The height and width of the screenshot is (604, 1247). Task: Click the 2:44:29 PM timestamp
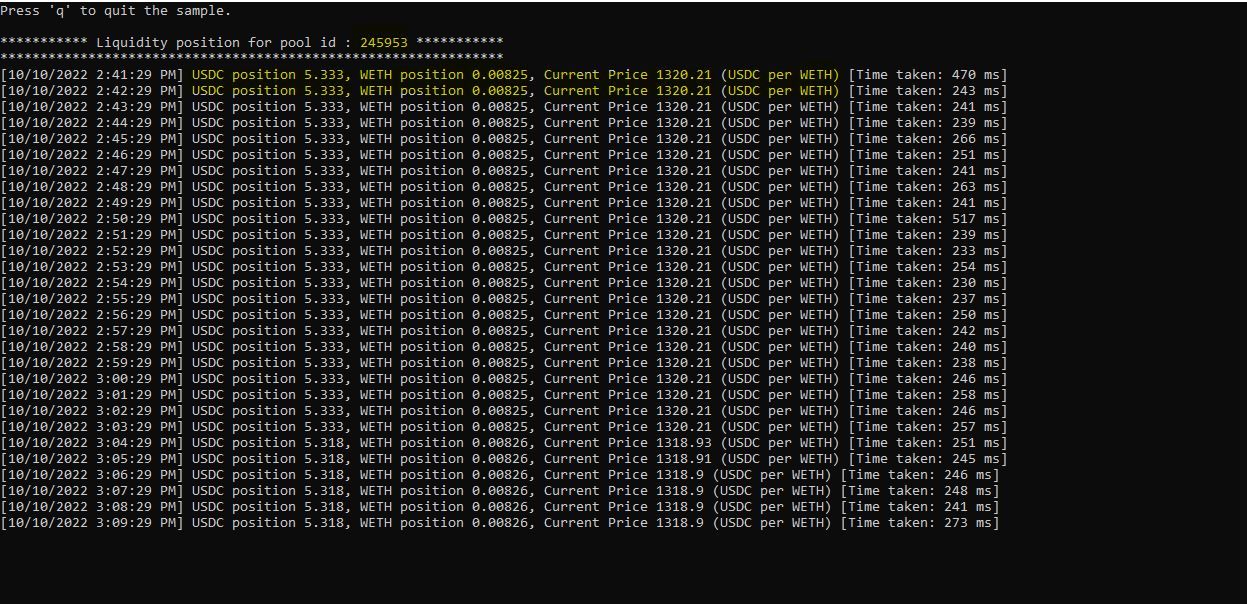[x=92, y=123]
